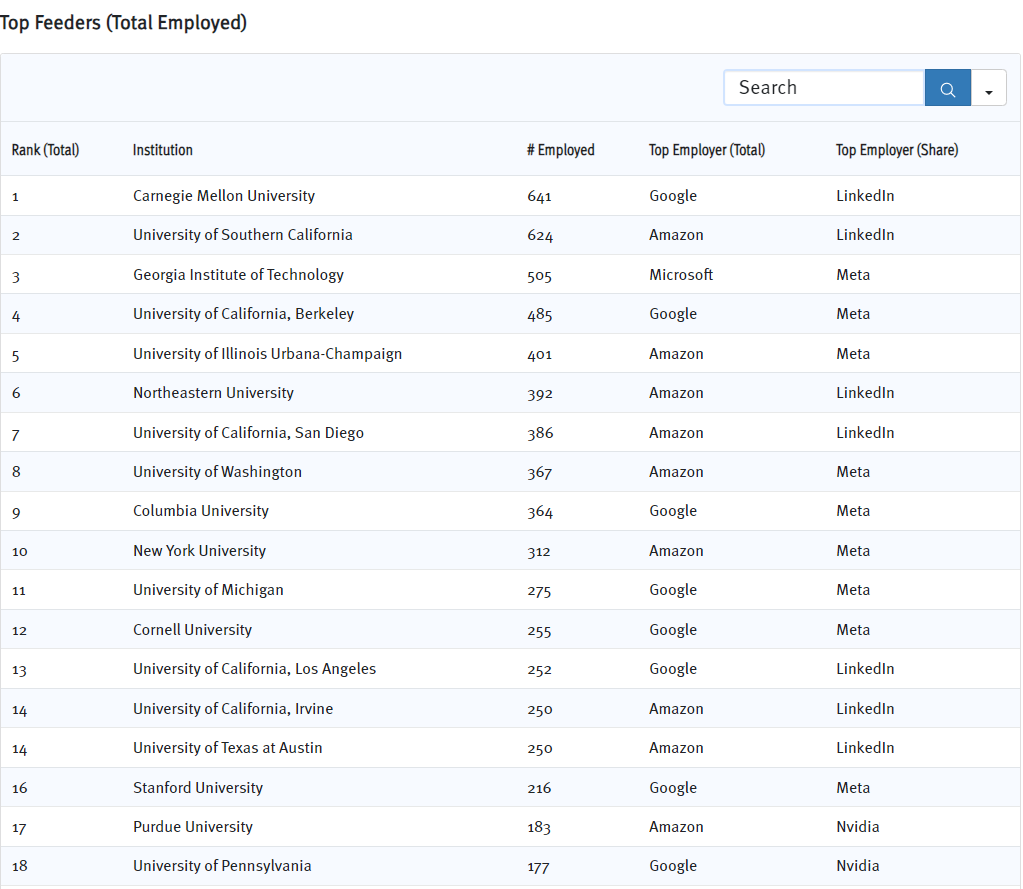Click Nvidia in University of Pennsylvania row
Screen dimensions: 1023x889
pyautogui.click(x=857, y=866)
